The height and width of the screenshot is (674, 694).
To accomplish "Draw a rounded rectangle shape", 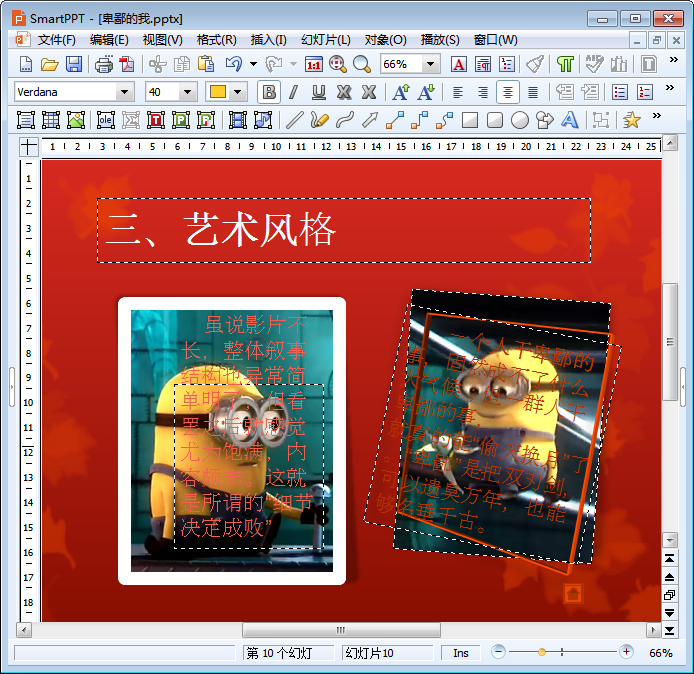I will coord(495,120).
